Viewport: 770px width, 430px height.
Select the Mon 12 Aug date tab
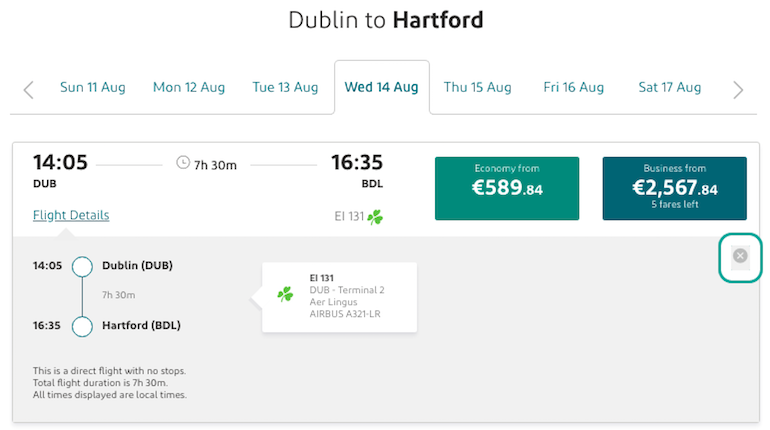click(189, 87)
